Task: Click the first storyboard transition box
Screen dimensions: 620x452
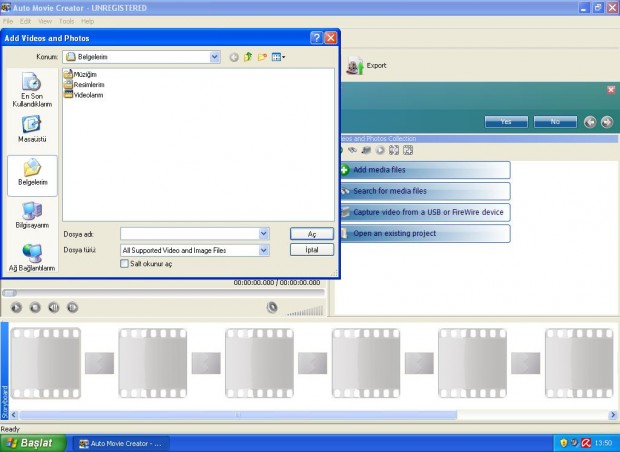Action: (x=99, y=363)
